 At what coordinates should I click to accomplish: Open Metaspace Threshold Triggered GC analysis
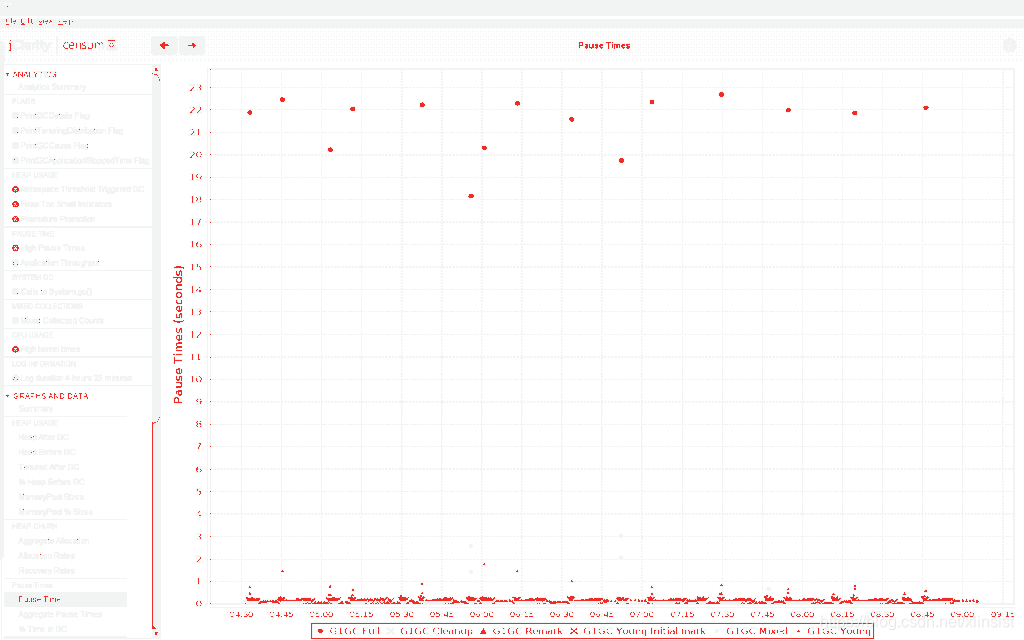coord(82,189)
